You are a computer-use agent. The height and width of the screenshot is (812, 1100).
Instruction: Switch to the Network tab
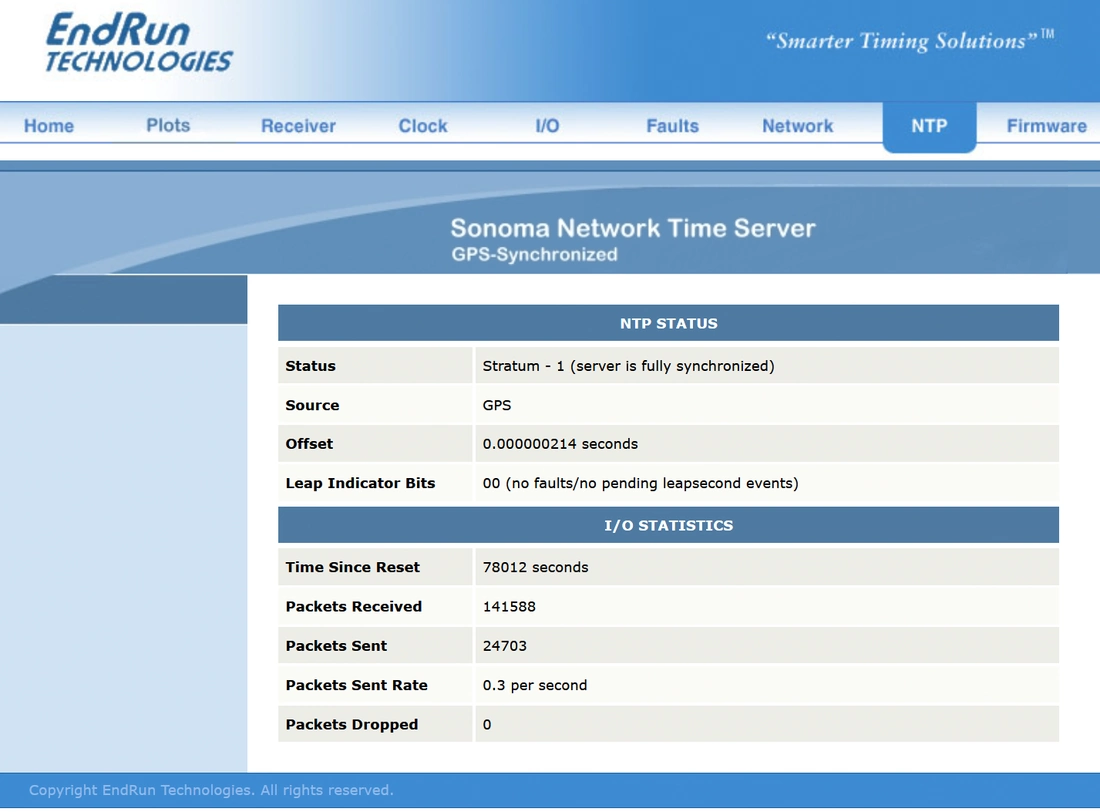click(798, 126)
